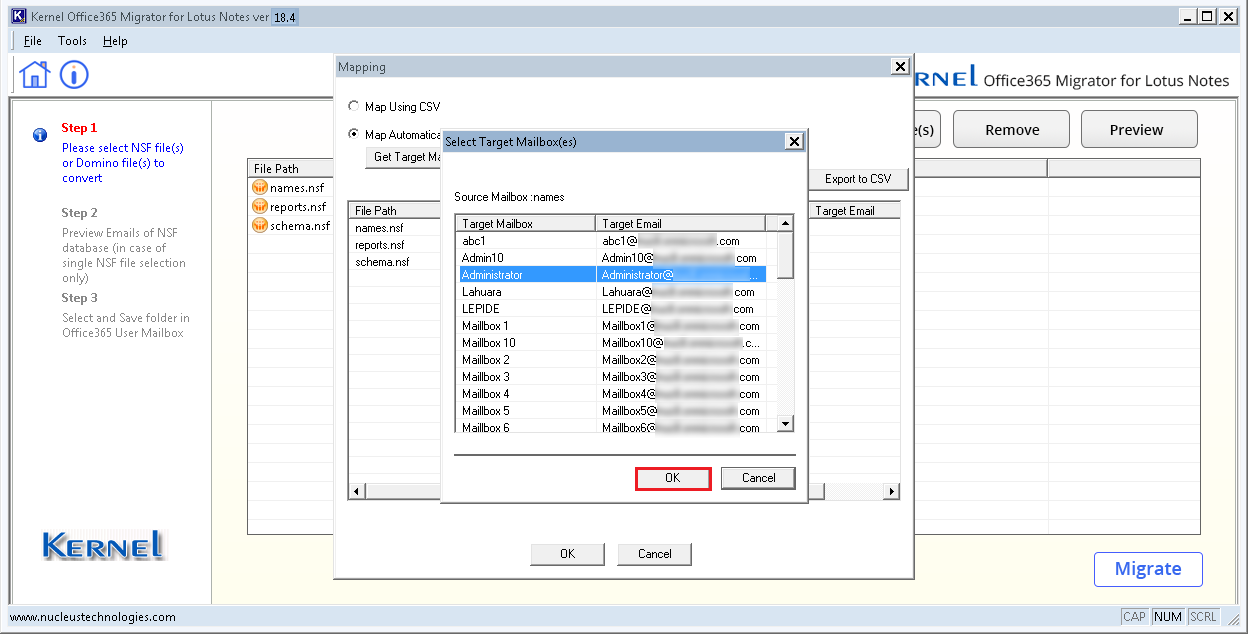Select the Map Using CSV radio button

coord(353,106)
